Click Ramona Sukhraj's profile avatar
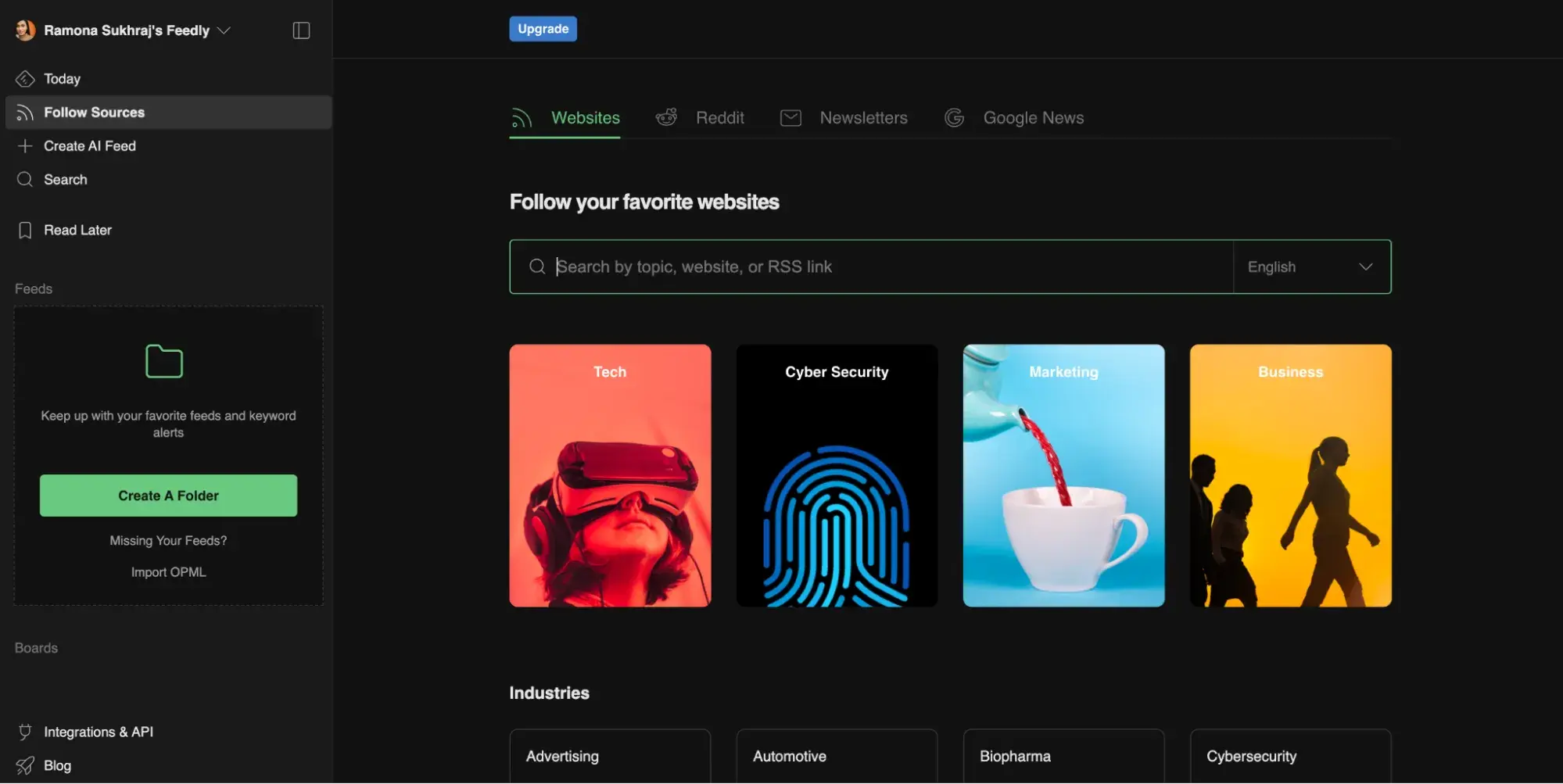This screenshot has height=784, width=1563. coord(26,30)
